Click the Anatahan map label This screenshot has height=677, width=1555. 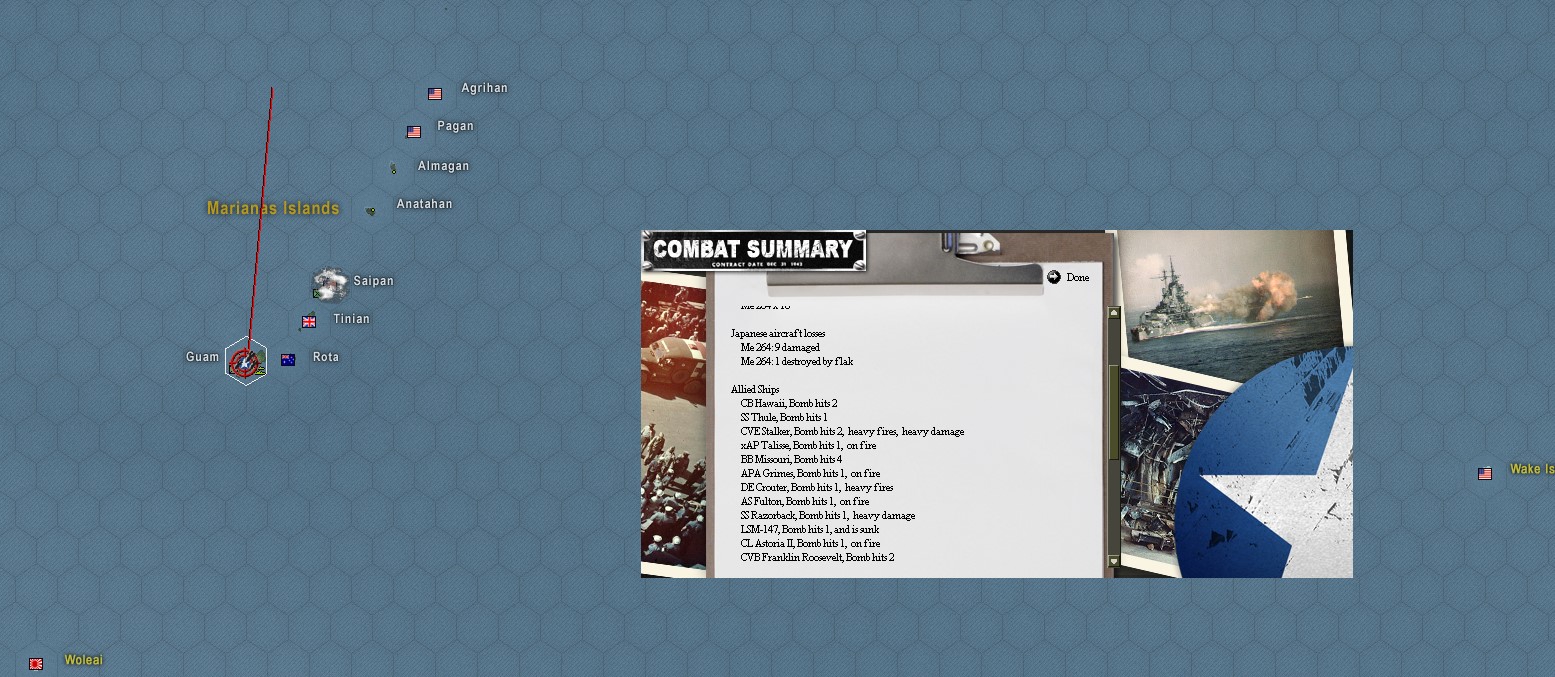425,204
